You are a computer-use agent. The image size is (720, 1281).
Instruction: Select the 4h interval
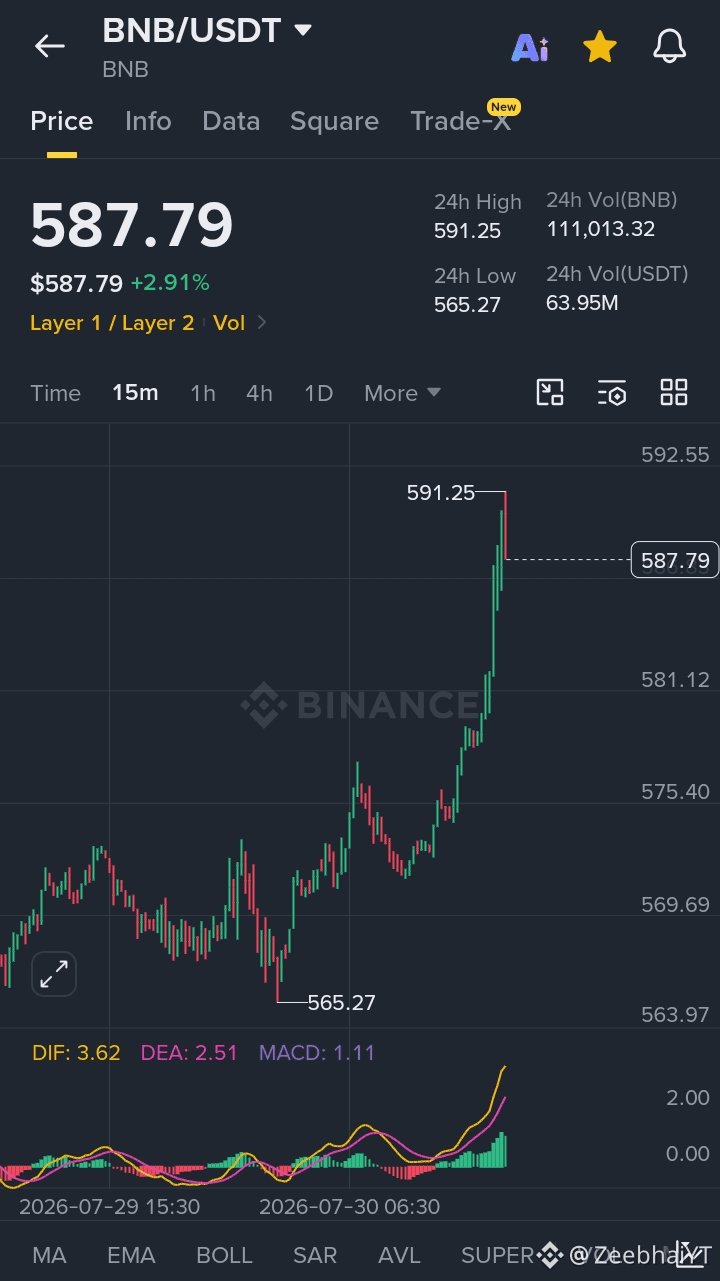(x=259, y=393)
